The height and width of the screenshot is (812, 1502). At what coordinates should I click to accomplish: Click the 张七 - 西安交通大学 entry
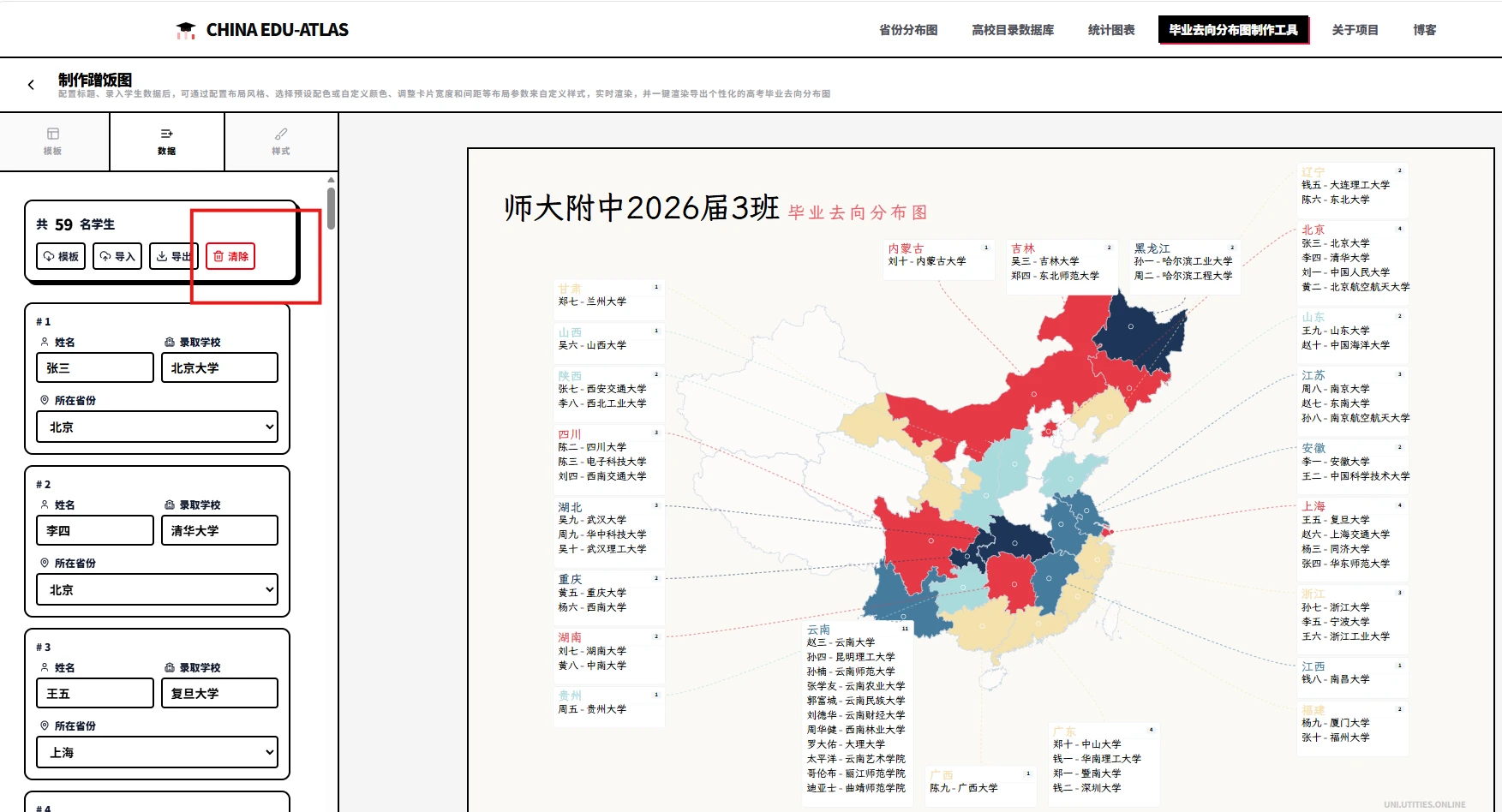click(x=602, y=389)
